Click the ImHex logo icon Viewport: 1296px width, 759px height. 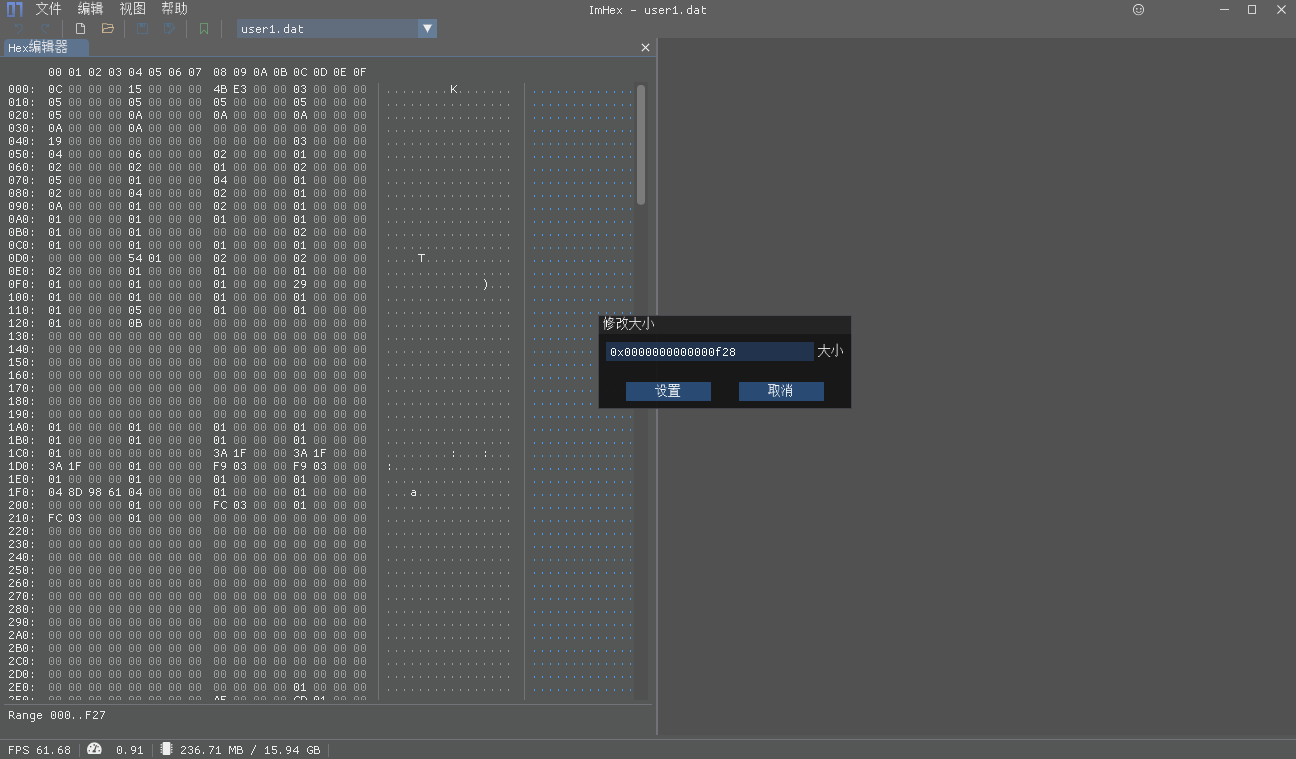[15, 9]
